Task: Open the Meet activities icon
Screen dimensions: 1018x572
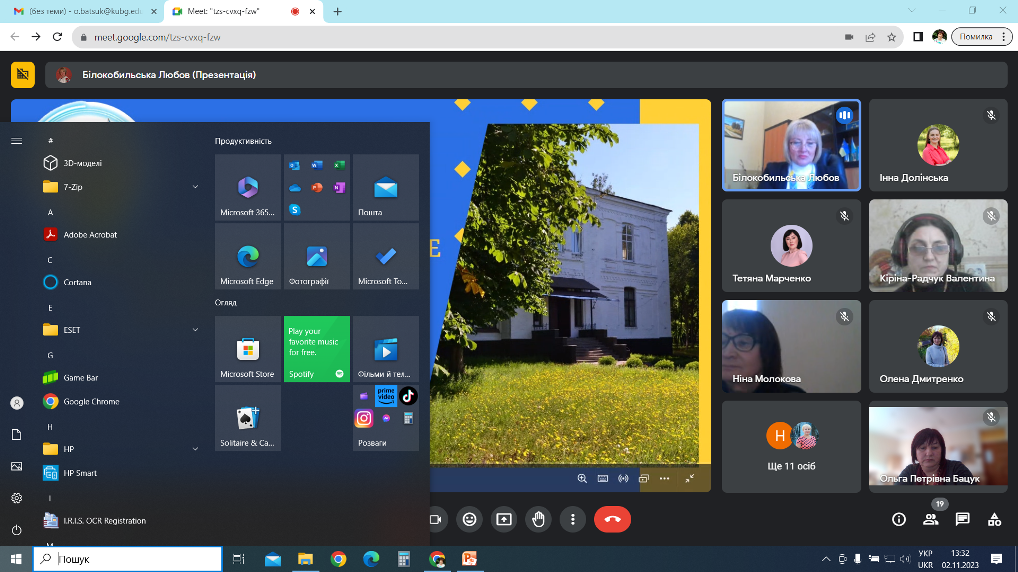Action: (x=994, y=519)
